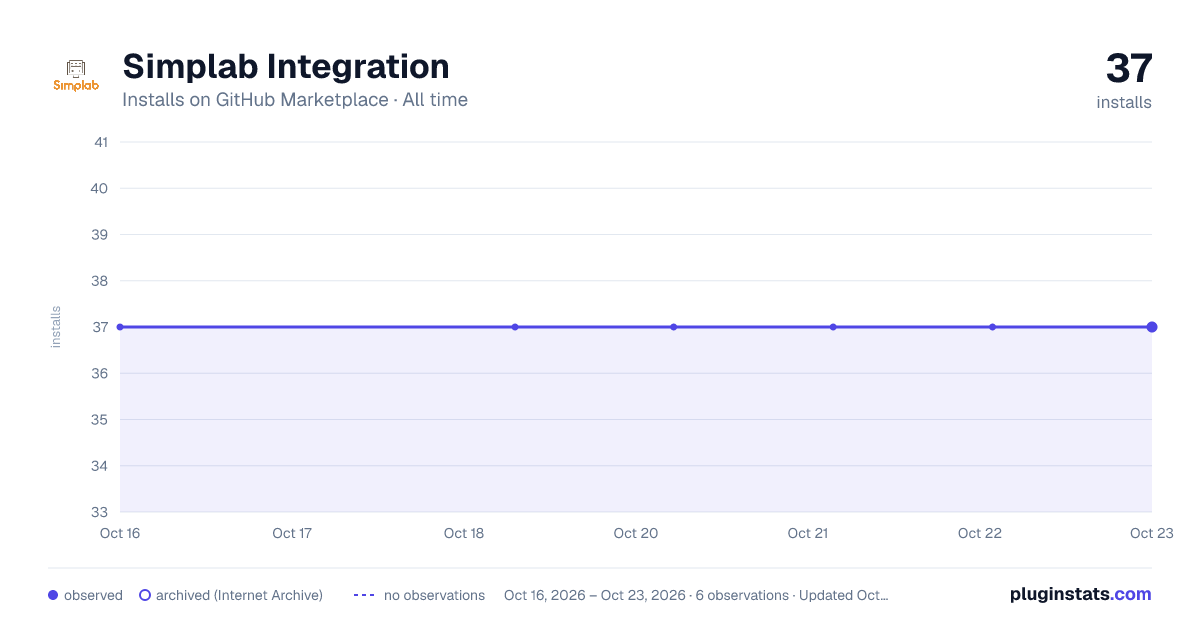Click the 41 y-axis label

click(x=101, y=142)
